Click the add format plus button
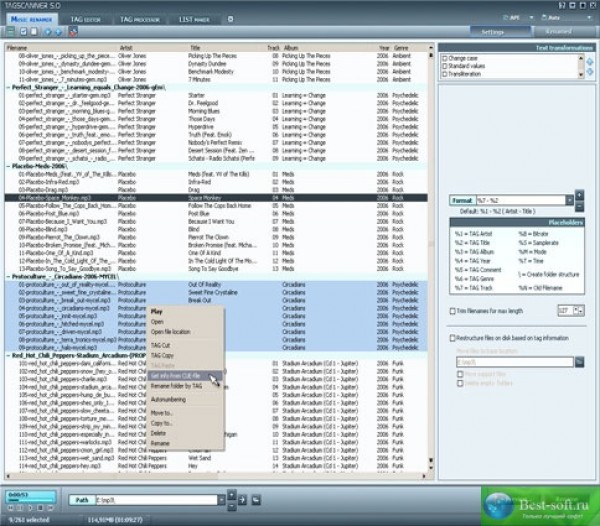600x526 pixels. pyautogui.click(x=579, y=197)
